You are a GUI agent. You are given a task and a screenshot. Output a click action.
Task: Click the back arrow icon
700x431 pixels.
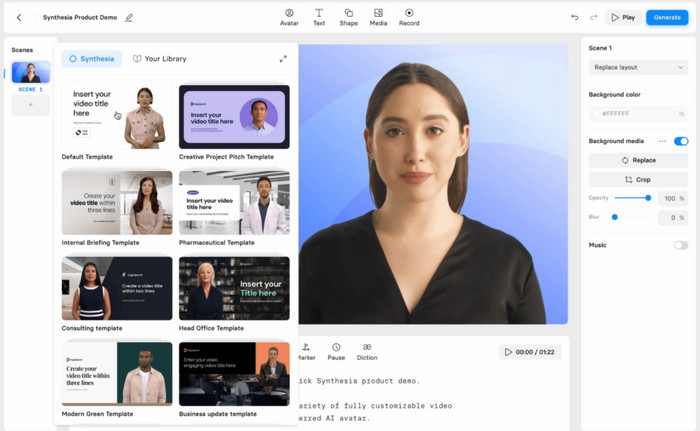pyautogui.click(x=19, y=17)
